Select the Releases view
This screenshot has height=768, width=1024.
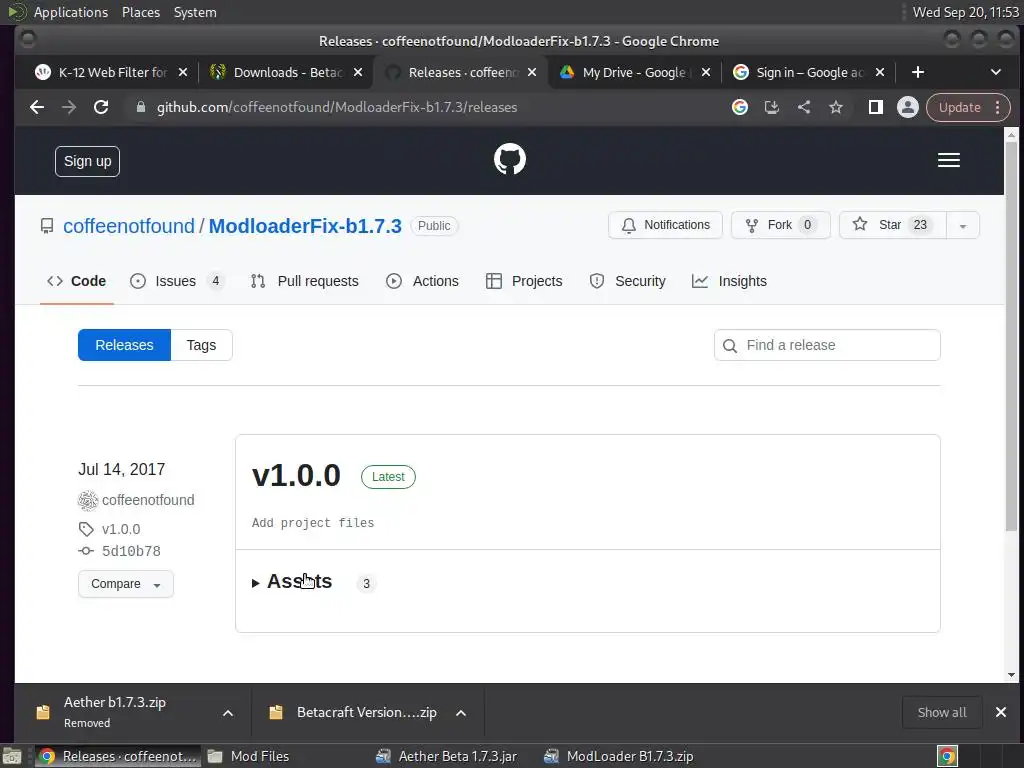tap(124, 345)
